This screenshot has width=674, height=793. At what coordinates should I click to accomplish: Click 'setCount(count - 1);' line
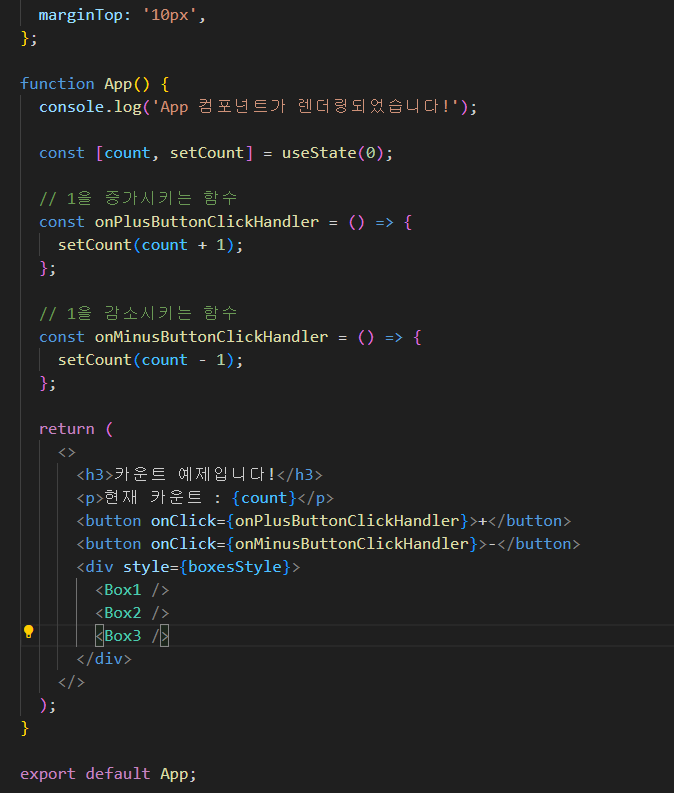pos(150,360)
